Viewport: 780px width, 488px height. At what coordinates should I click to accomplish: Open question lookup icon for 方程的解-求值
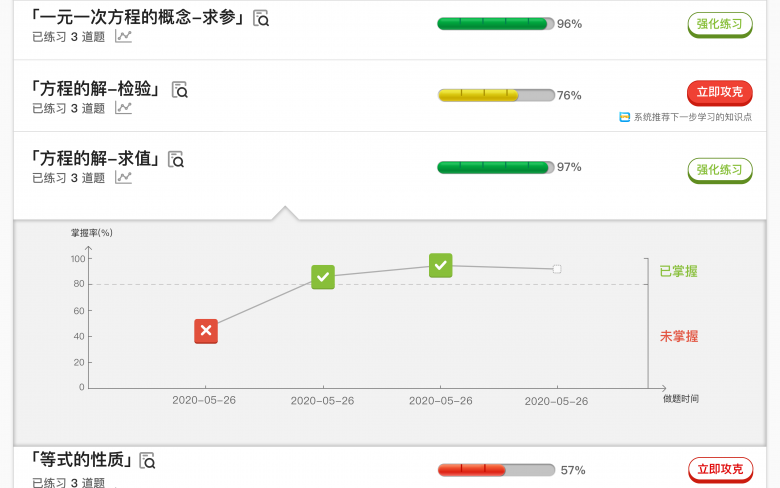tap(176, 160)
